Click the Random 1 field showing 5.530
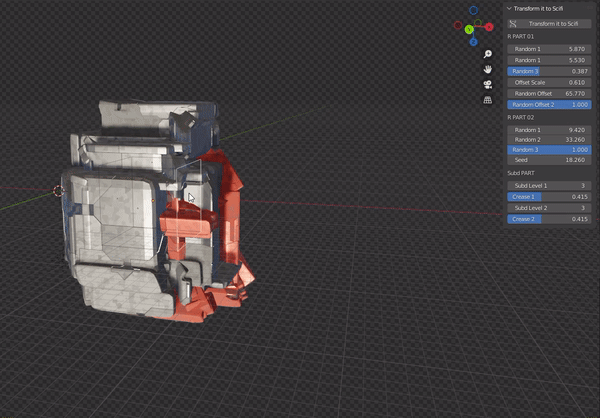 pos(549,60)
